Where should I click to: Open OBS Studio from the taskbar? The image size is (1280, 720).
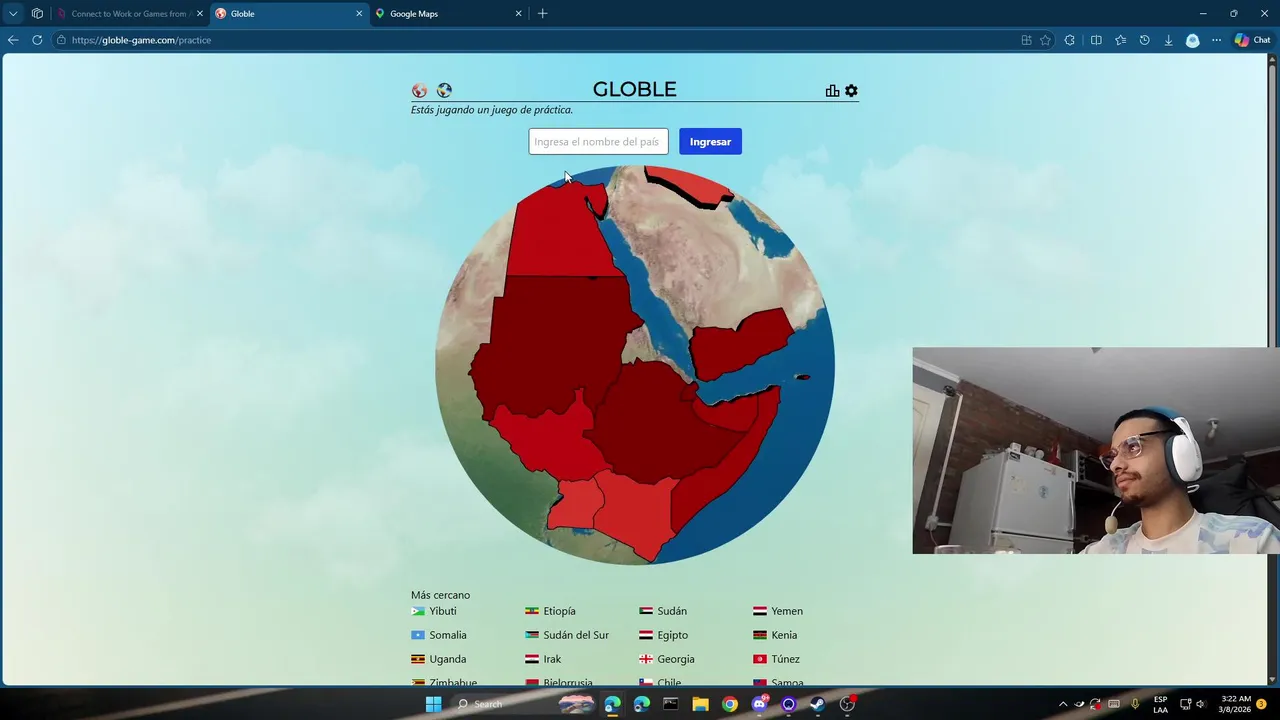847,704
